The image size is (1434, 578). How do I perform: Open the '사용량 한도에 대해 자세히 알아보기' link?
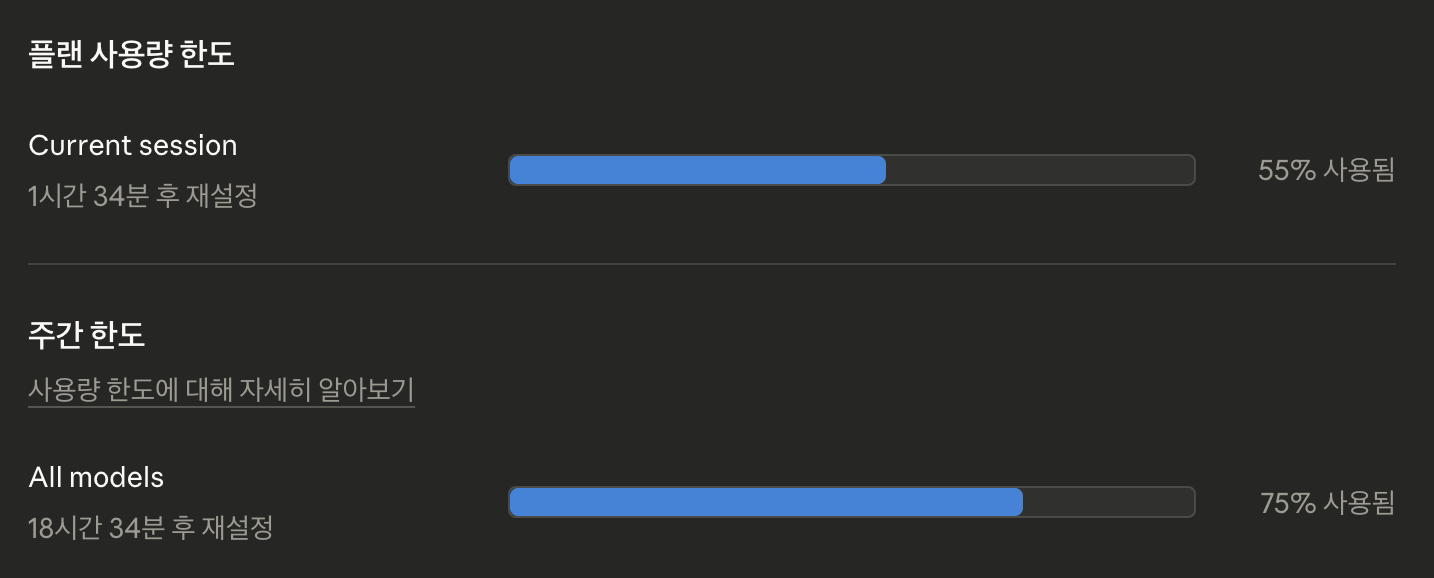221,390
